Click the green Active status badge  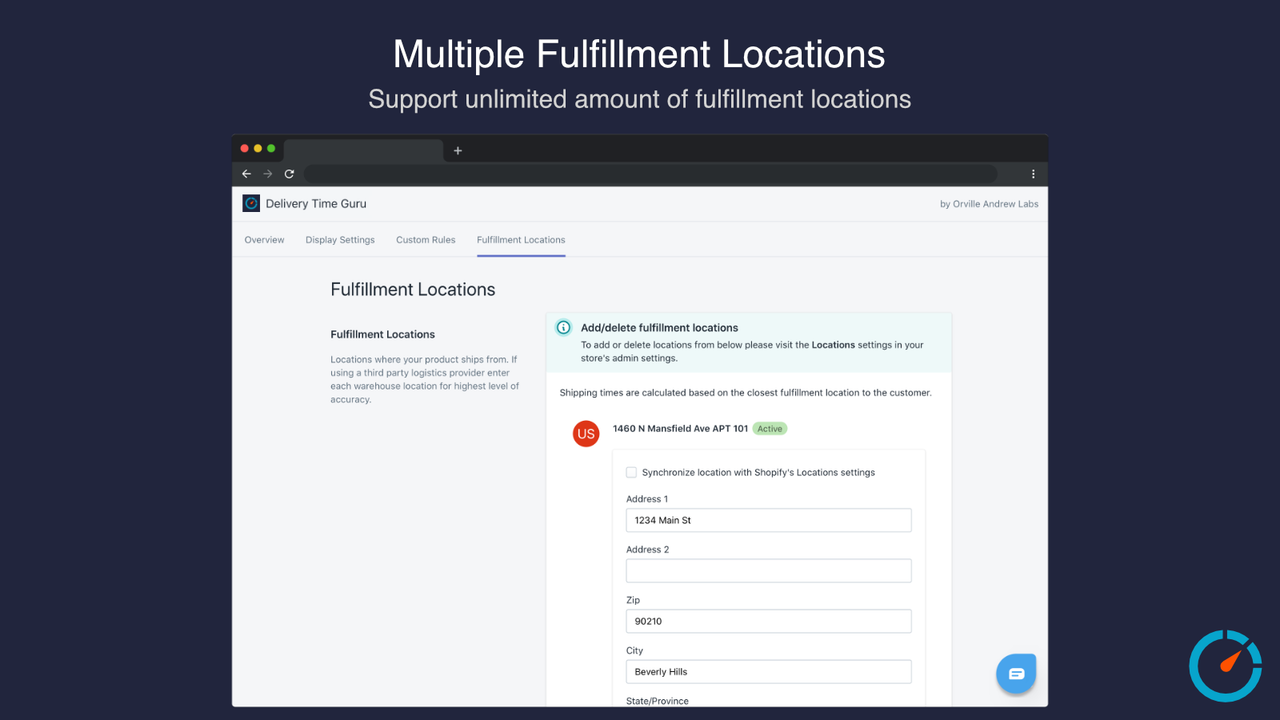click(x=769, y=428)
